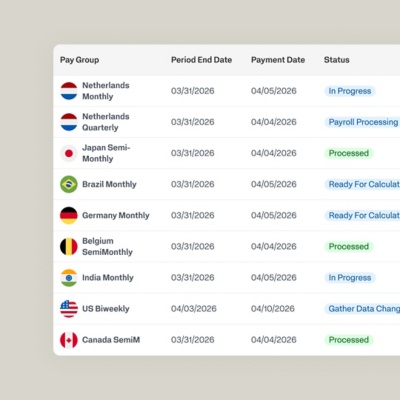Select Netherlands Quarterly payment date 04/04/2026

[x=274, y=122]
